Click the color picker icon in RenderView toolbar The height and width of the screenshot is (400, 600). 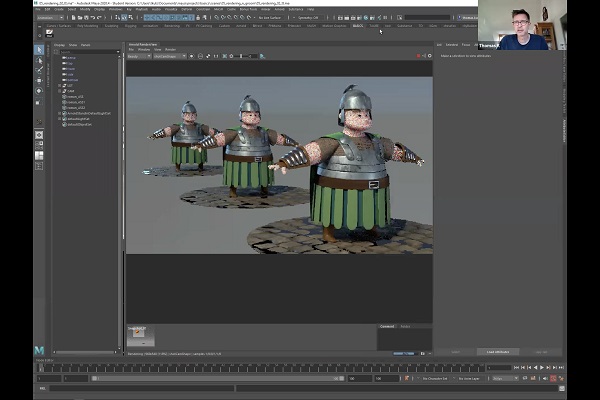(208, 56)
